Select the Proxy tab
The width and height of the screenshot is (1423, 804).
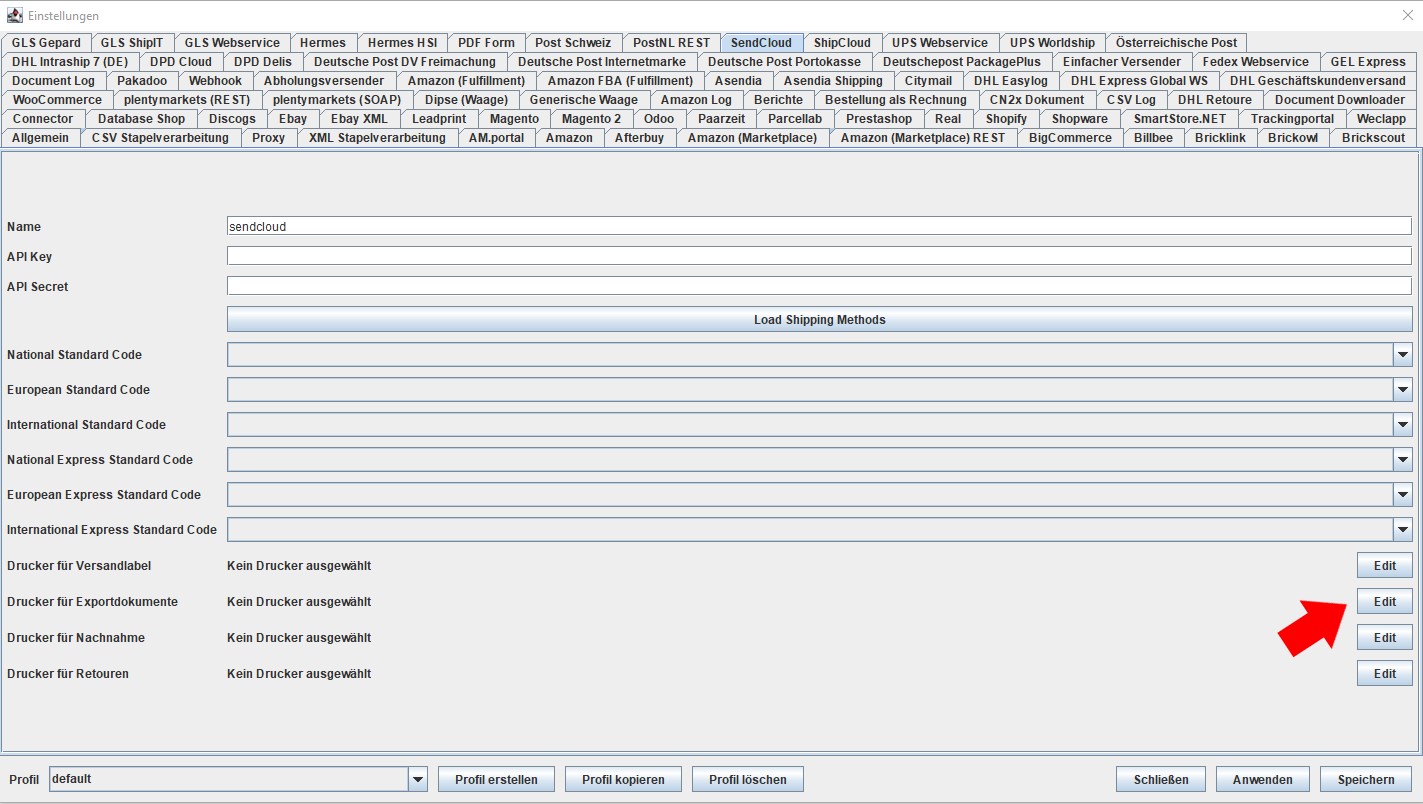click(x=268, y=138)
